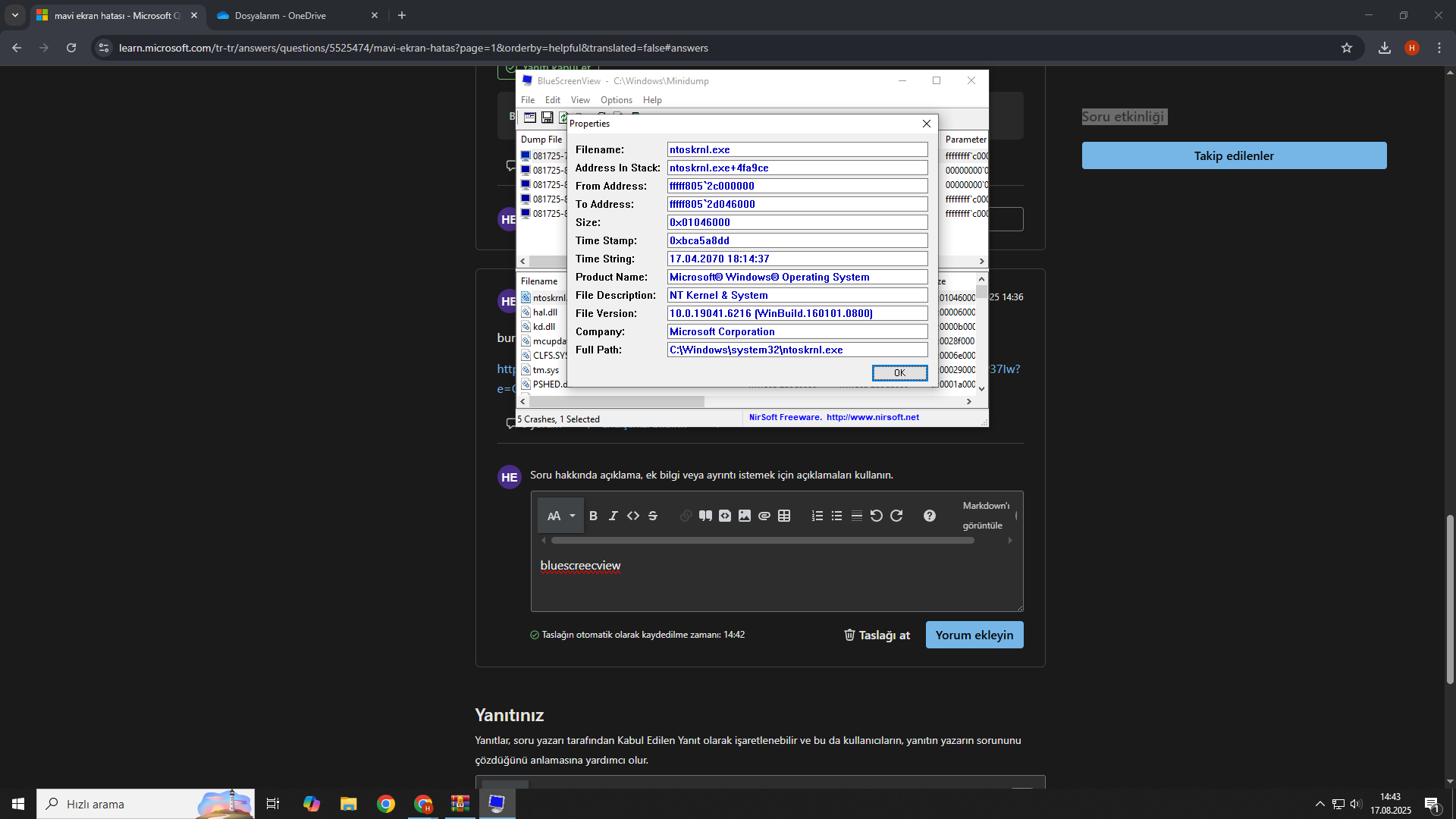This screenshot has width=1456, height=819.
Task: Discard draft with Taslağı at
Action: [877, 635]
